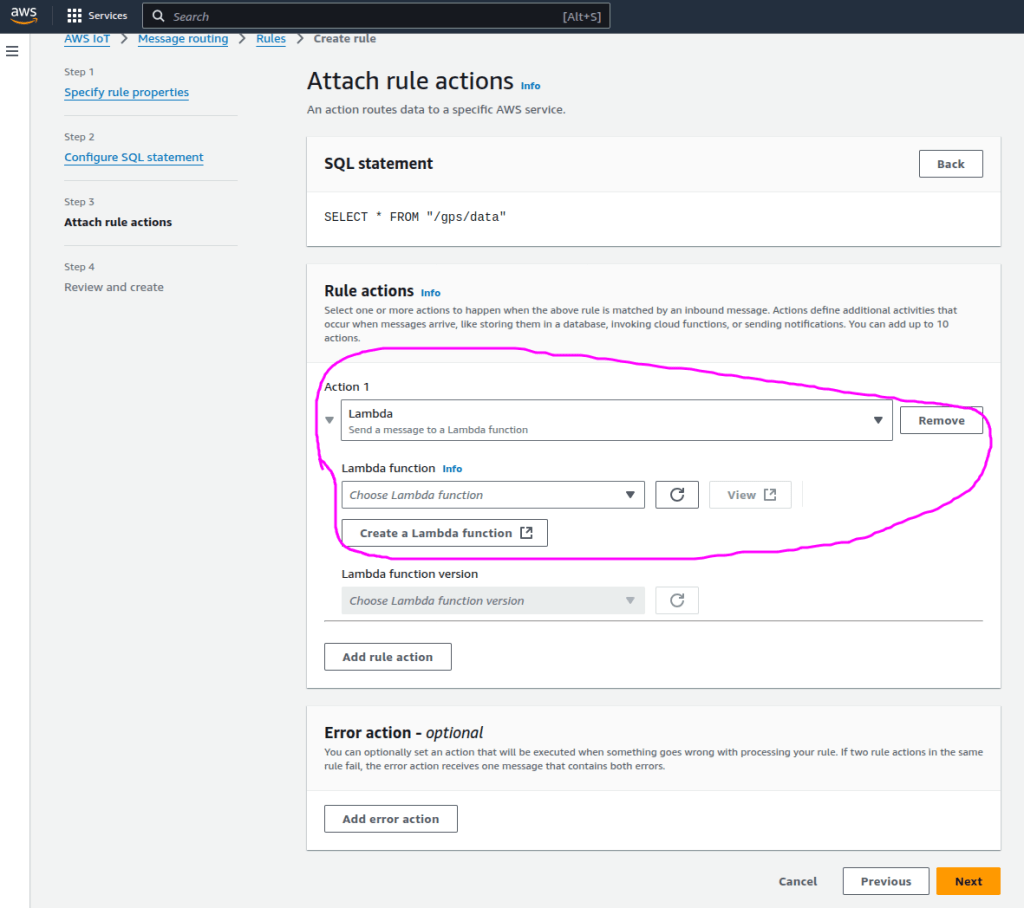Open Info next to Lambda function label
1024x908 pixels.
pyautogui.click(x=452, y=469)
